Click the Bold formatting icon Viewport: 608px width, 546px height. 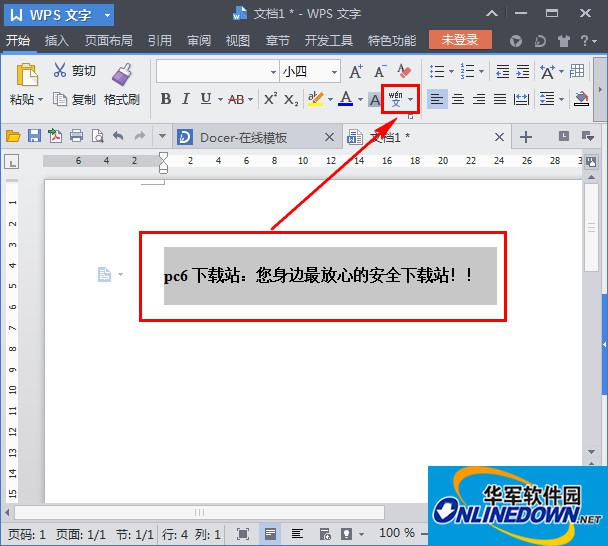[x=166, y=99]
